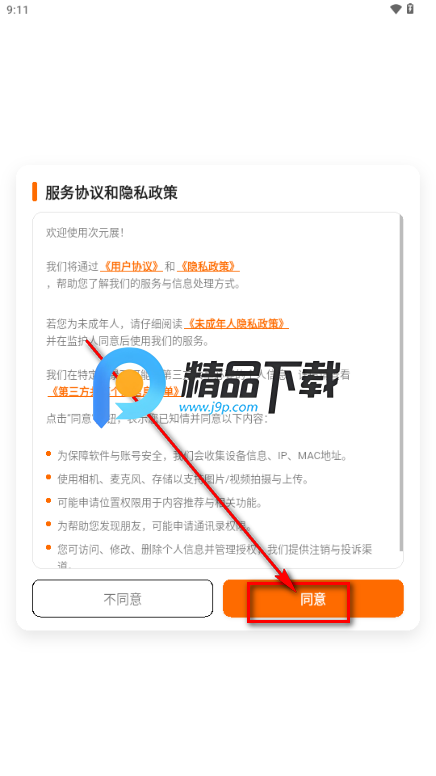Click the orange bullet before the location permission item
The width and height of the screenshot is (436, 776).
point(48,500)
